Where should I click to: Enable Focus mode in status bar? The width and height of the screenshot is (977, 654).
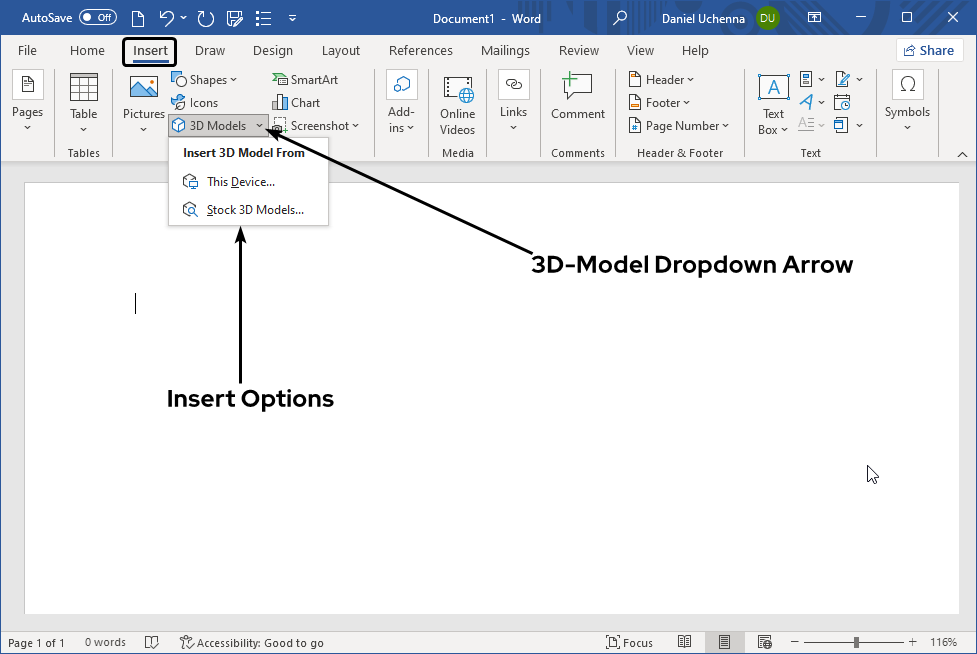(x=629, y=643)
